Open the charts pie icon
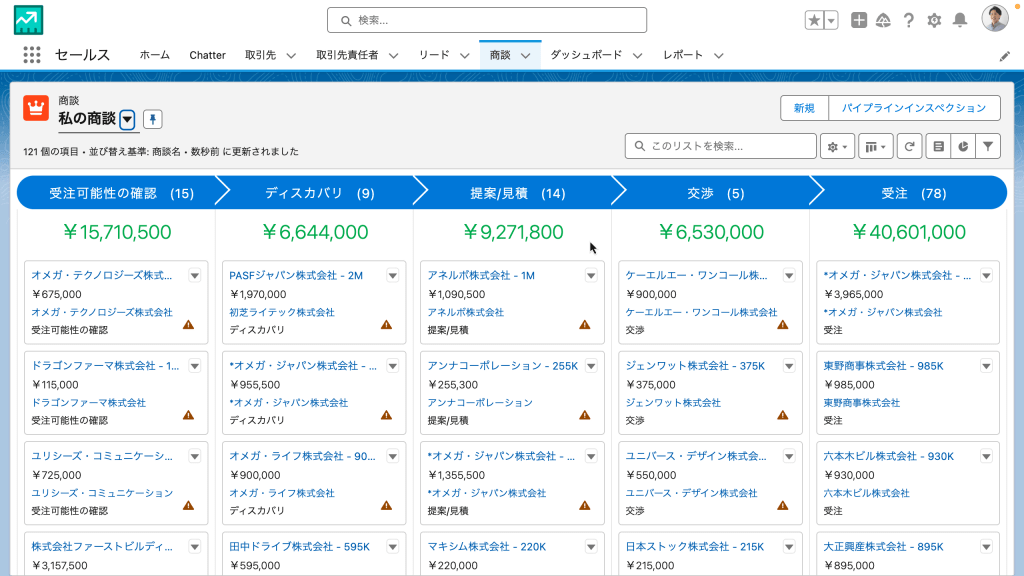This screenshot has height=576, width=1024. coord(962,146)
